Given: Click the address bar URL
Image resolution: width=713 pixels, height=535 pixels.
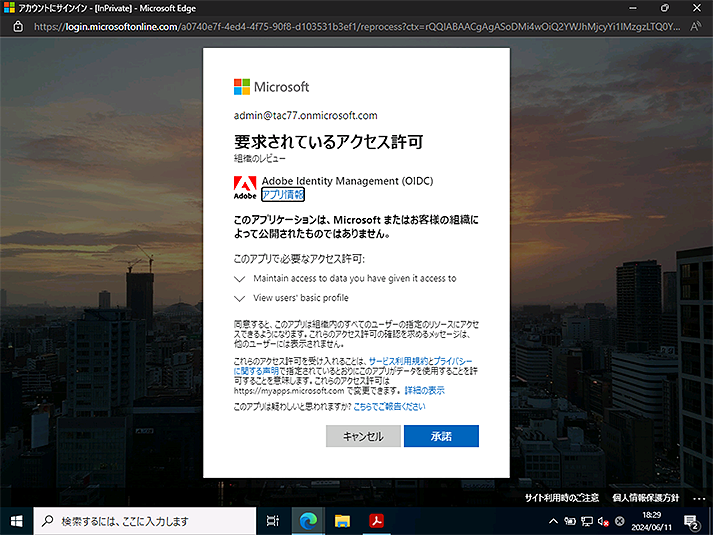Looking at the screenshot, I should coord(357,27).
